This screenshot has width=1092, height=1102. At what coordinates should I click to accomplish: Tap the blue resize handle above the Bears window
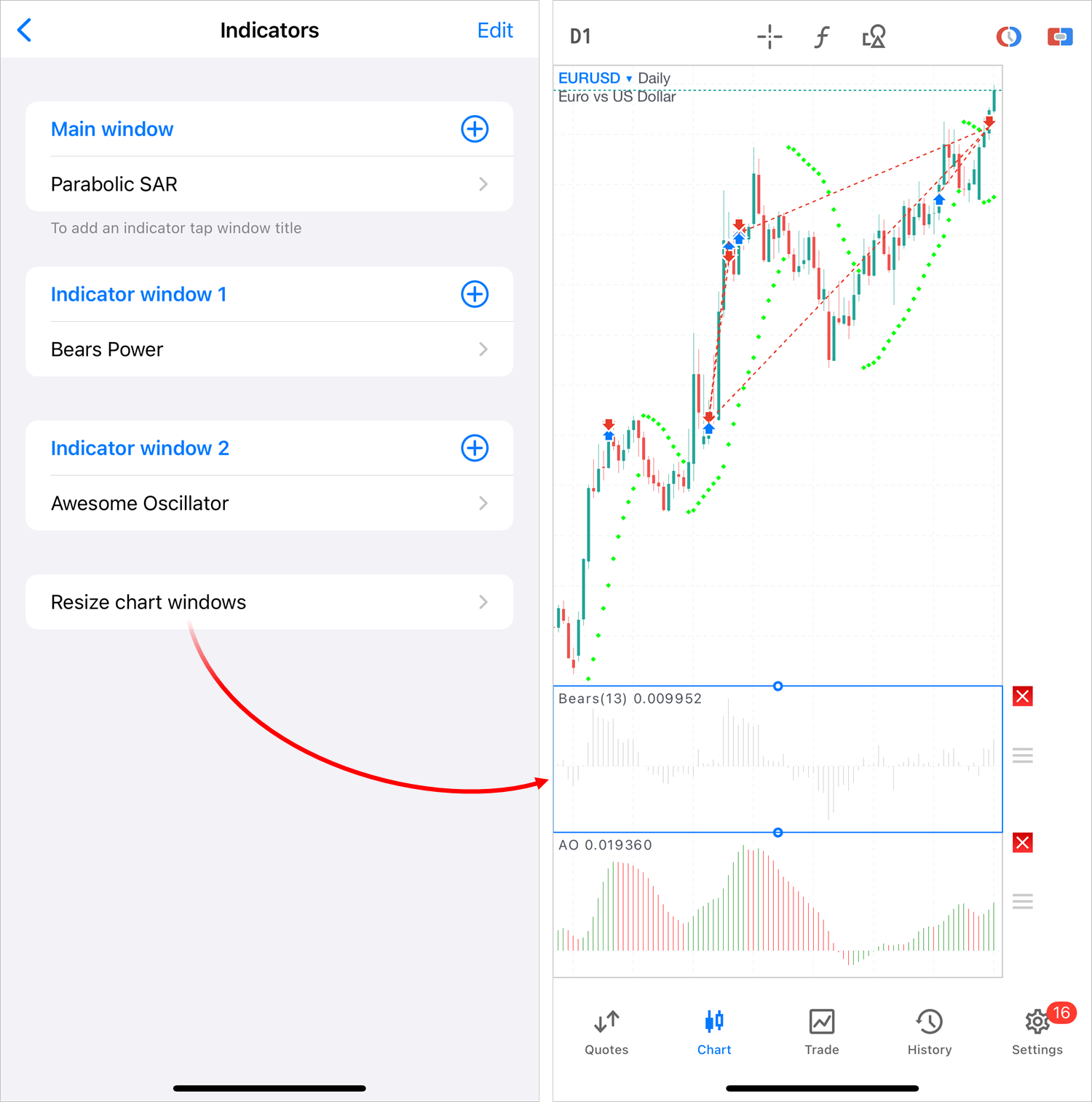pyautogui.click(x=778, y=686)
